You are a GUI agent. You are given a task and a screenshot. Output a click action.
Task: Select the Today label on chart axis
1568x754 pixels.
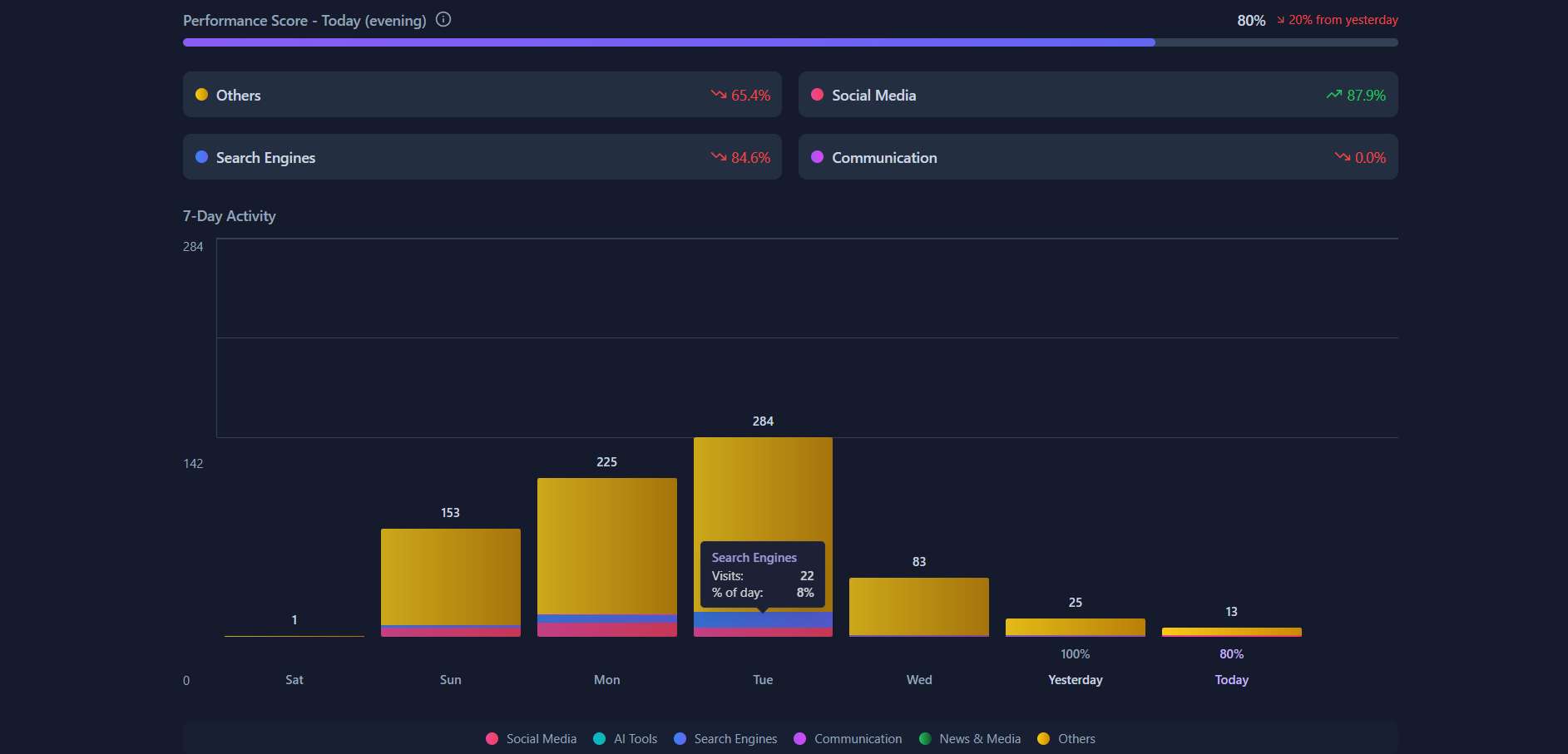pyautogui.click(x=1231, y=680)
